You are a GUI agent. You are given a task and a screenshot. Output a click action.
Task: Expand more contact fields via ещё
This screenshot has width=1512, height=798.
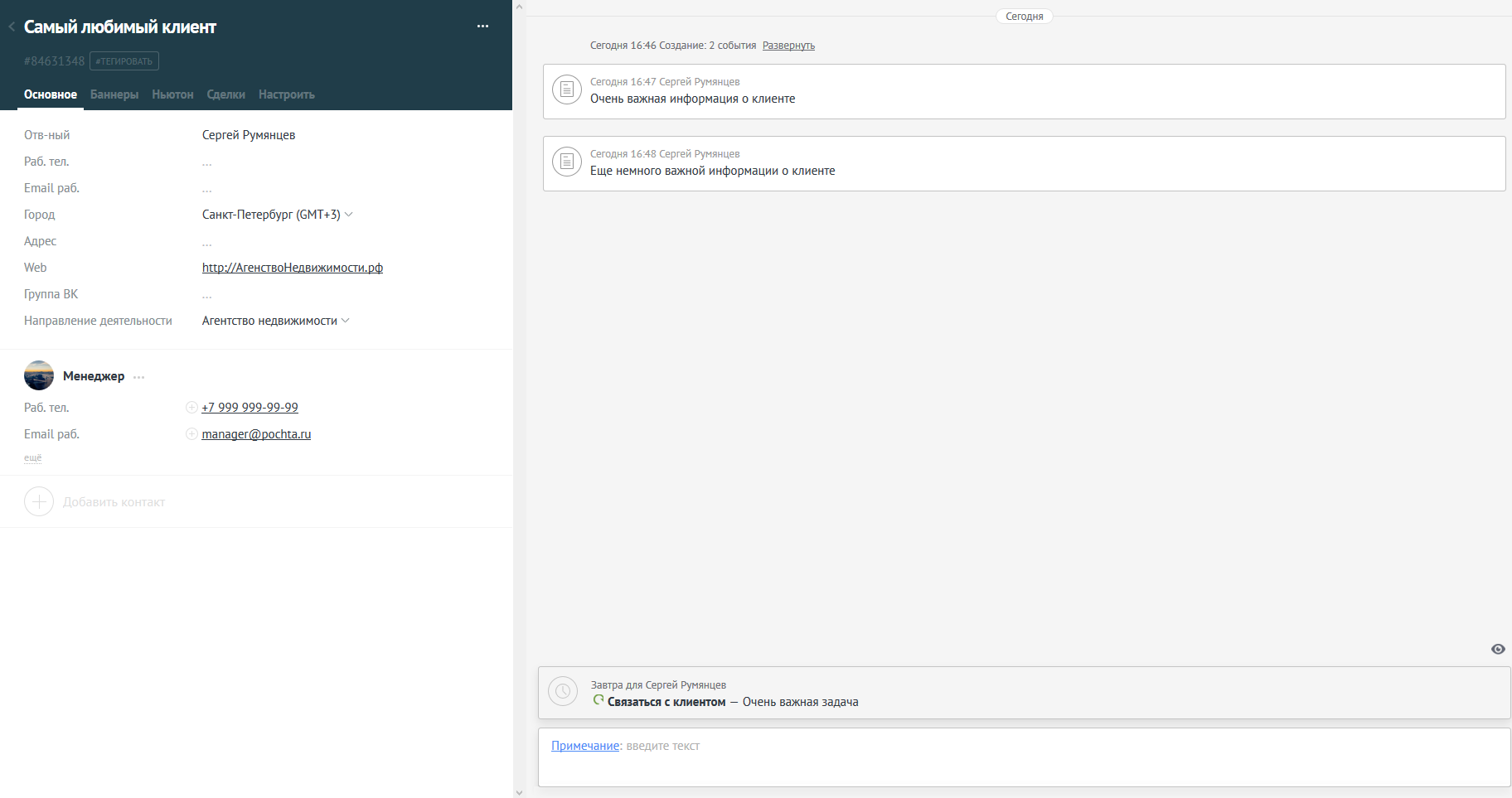[32, 457]
